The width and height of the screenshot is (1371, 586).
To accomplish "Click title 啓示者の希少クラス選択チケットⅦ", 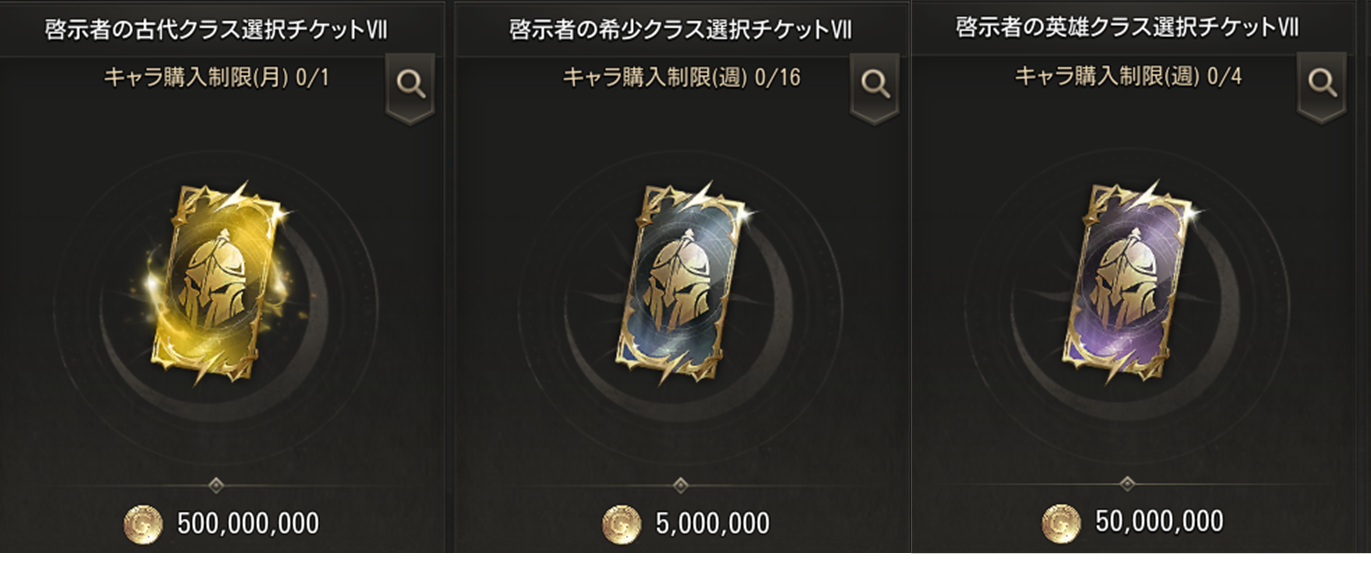I will tap(681, 30).
